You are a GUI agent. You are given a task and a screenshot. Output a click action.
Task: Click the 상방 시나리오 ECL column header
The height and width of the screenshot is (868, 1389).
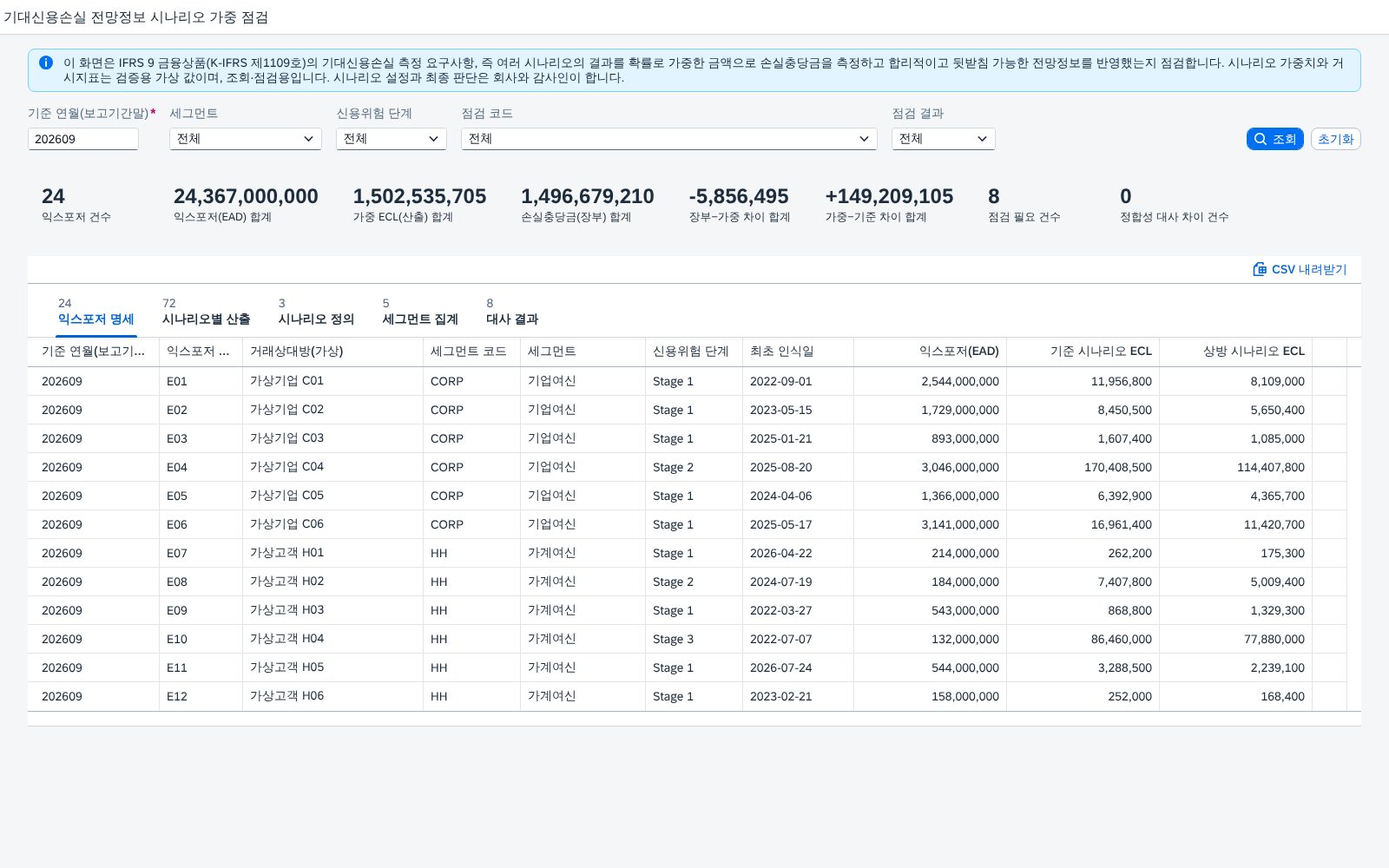click(x=1235, y=352)
